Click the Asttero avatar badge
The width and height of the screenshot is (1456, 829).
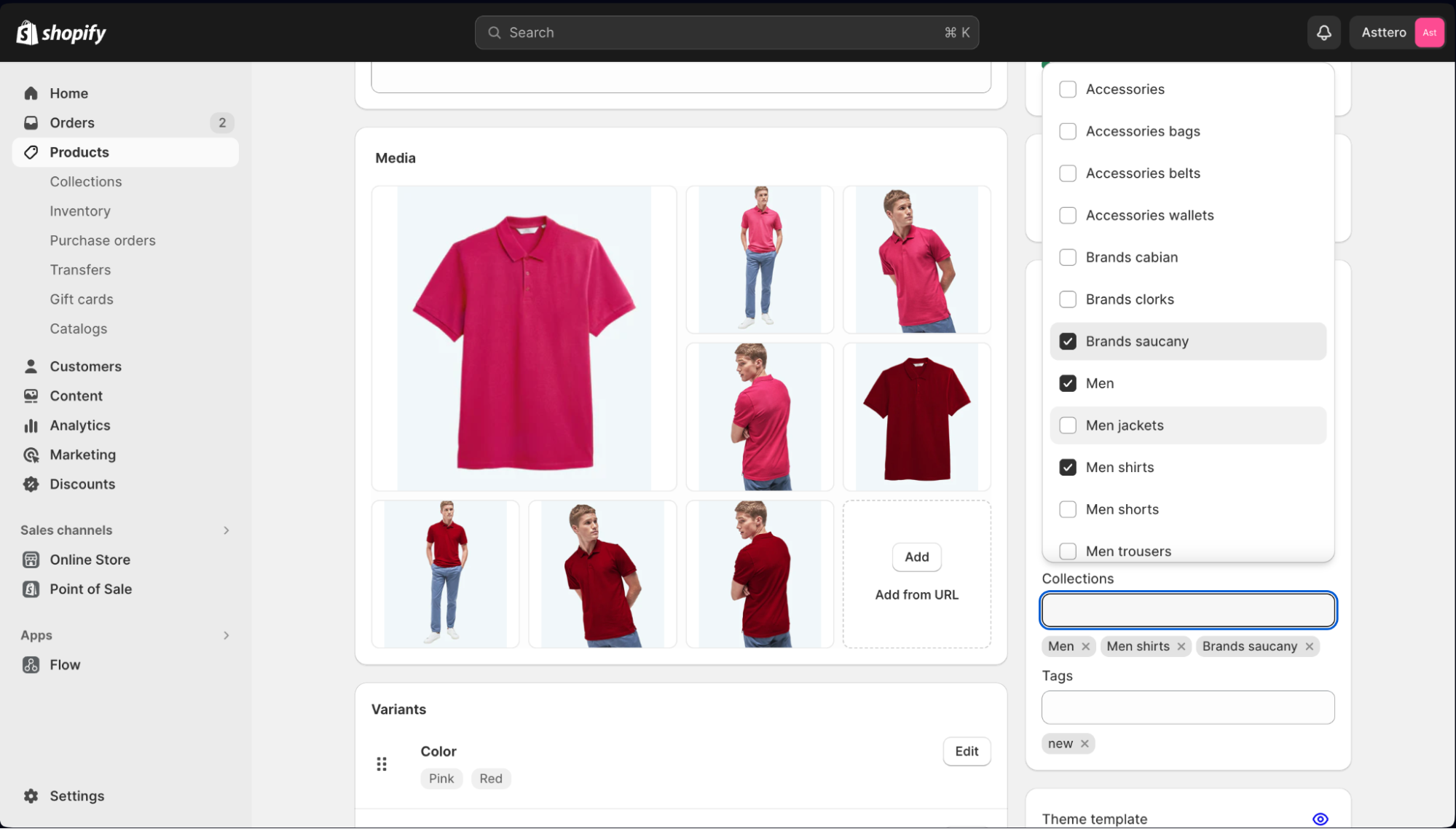(1429, 33)
